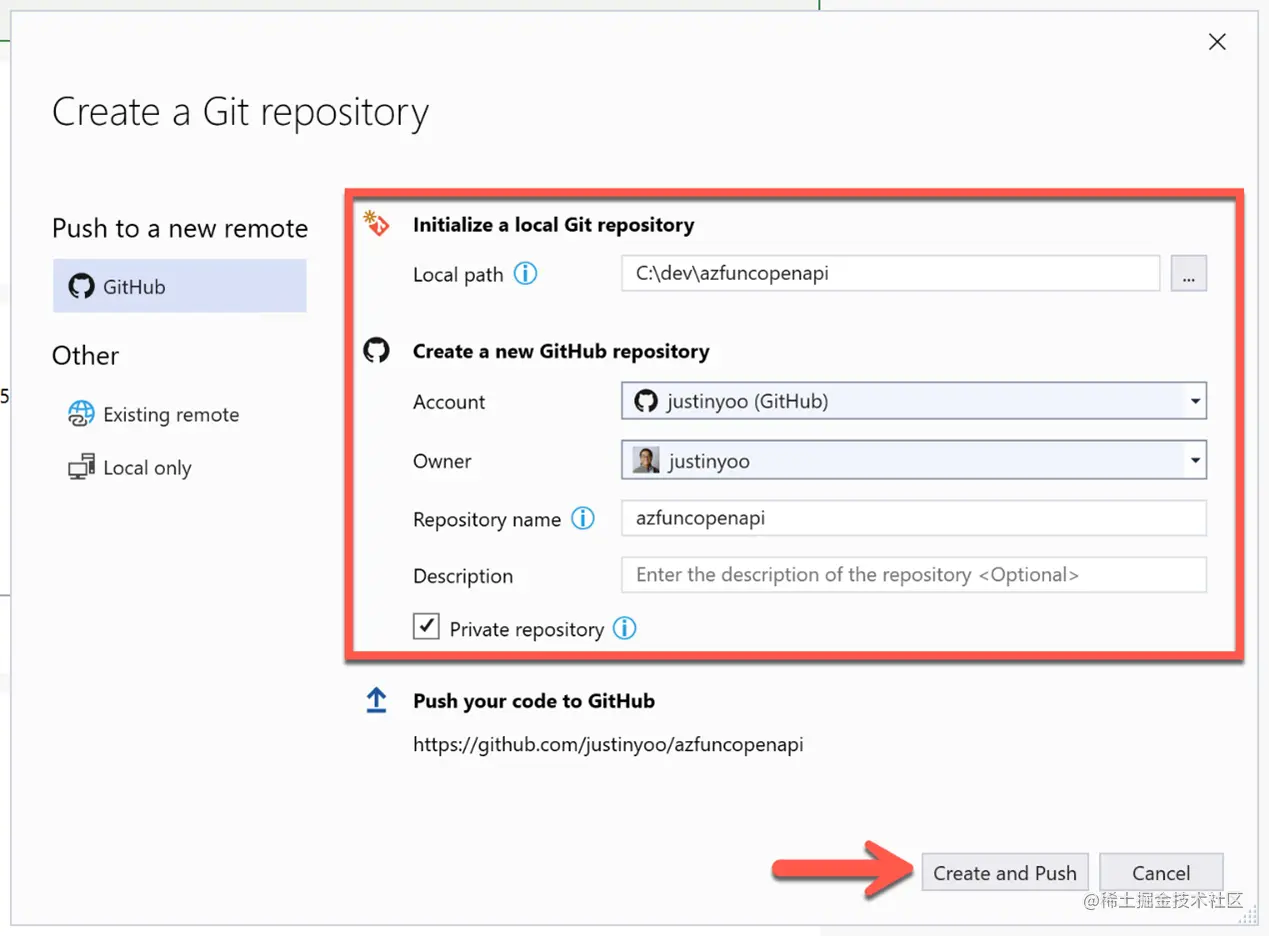The width and height of the screenshot is (1269, 936).
Task: Click the Create and Push button
Action: 1005,873
